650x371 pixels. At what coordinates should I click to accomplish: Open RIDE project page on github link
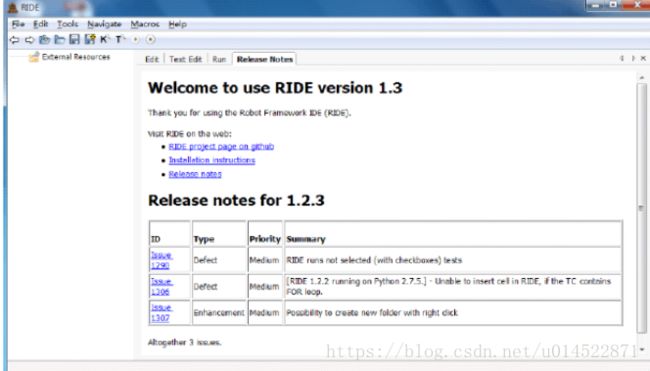(x=221, y=146)
